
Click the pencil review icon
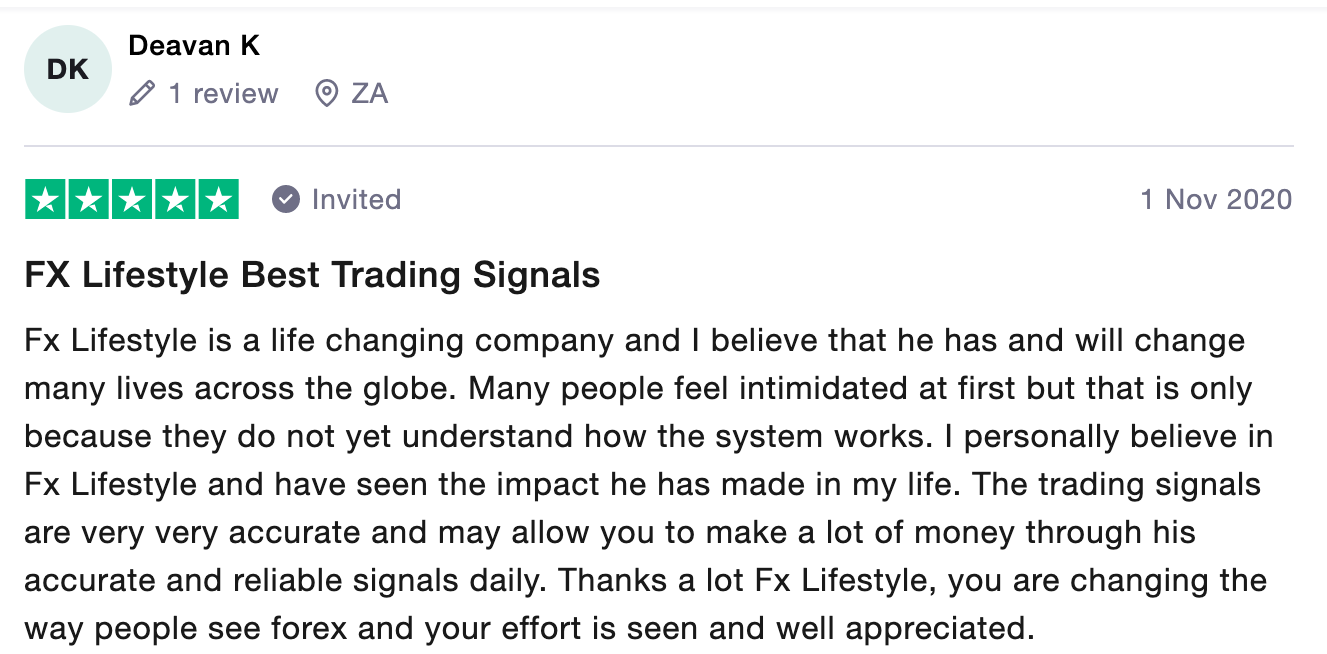tap(142, 94)
